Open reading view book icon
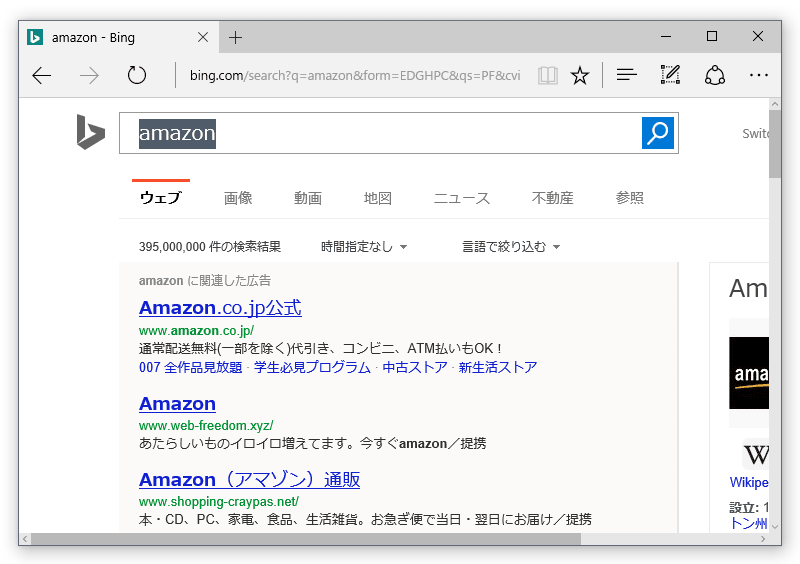This screenshot has height=564, width=800. tap(547, 76)
